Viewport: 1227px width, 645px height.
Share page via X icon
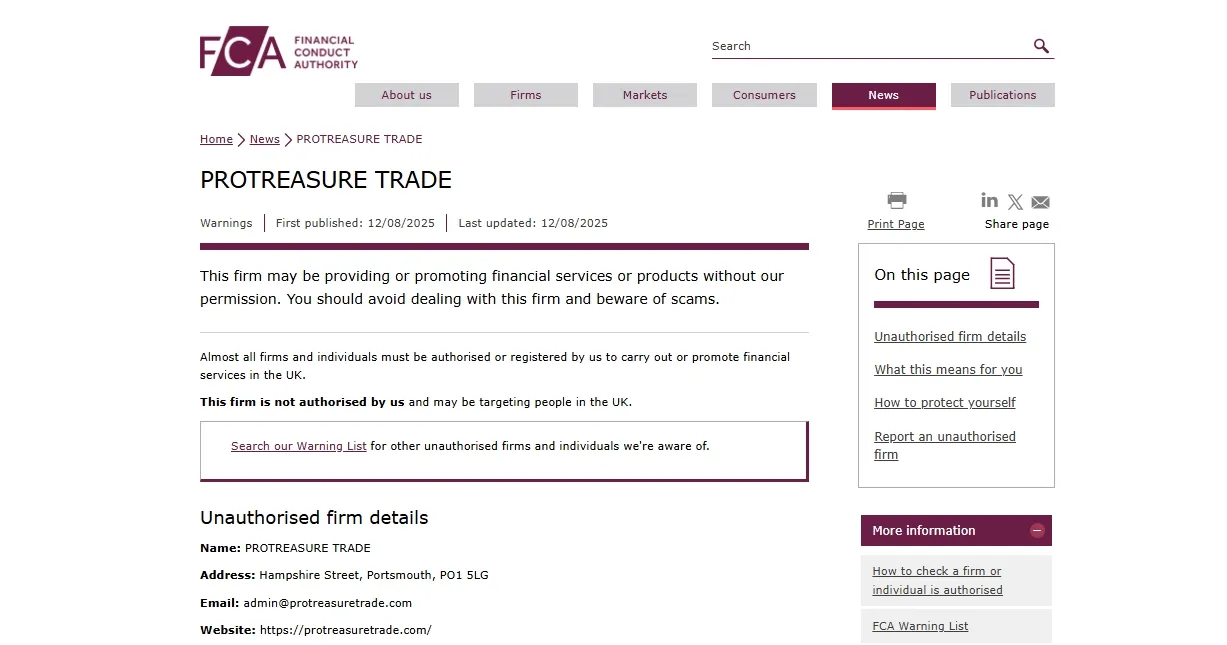click(x=1016, y=202)
